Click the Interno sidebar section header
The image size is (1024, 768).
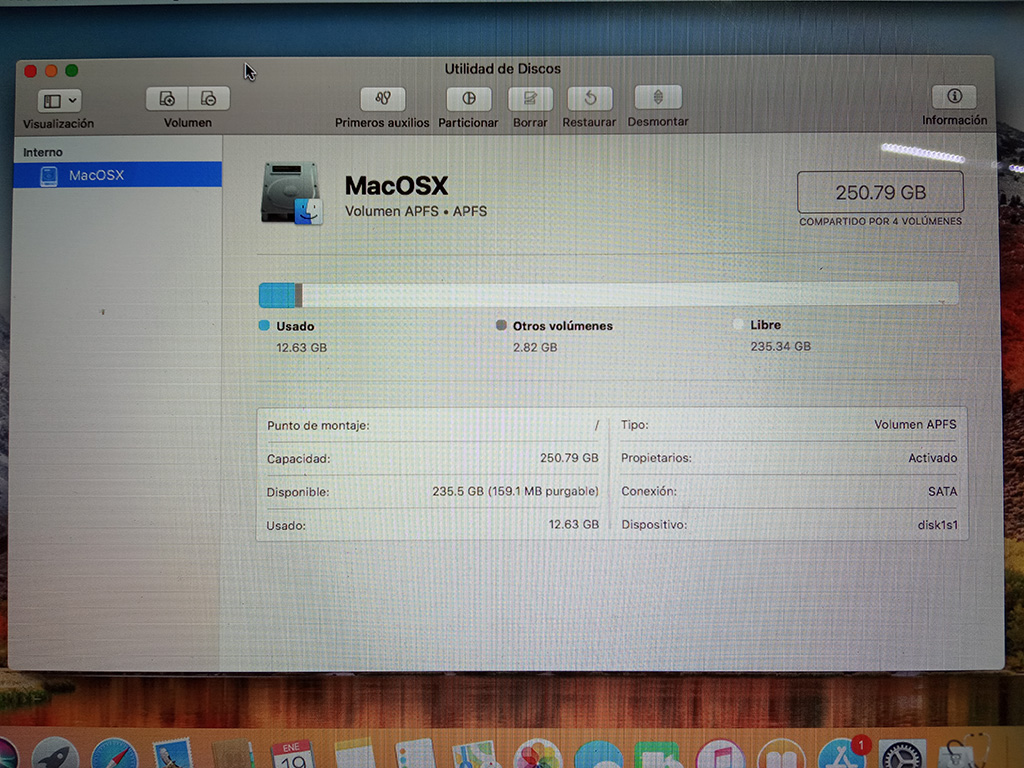click(x=43, y=152)
